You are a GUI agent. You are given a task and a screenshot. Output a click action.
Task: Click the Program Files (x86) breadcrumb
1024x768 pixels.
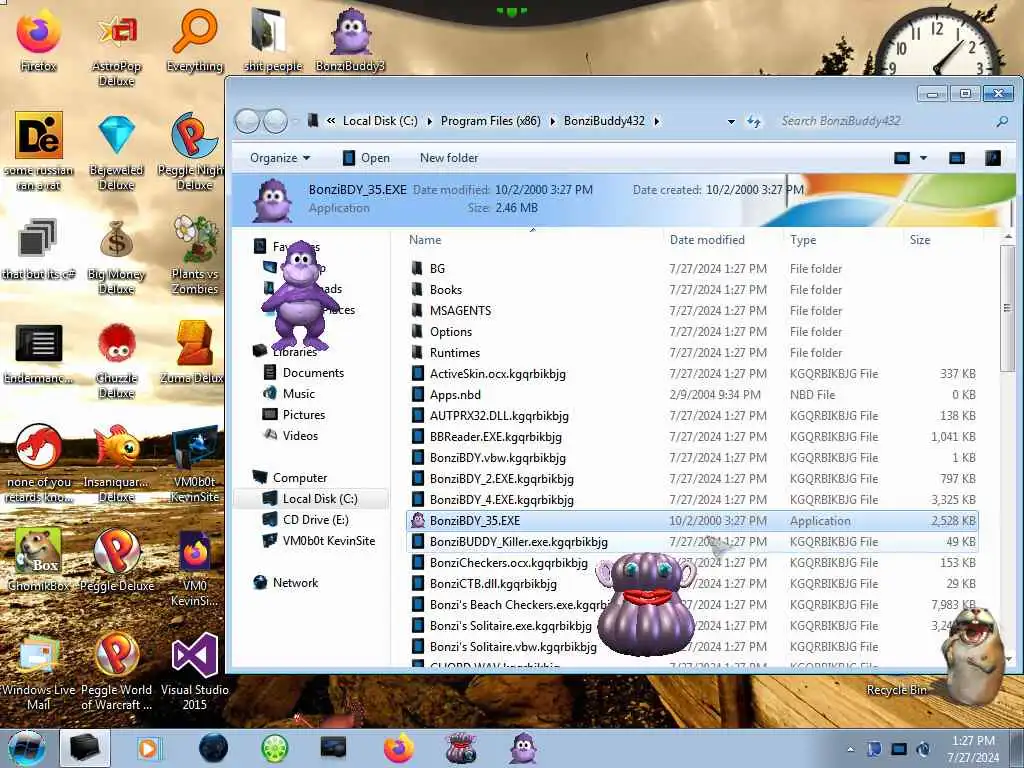[490, 121]
